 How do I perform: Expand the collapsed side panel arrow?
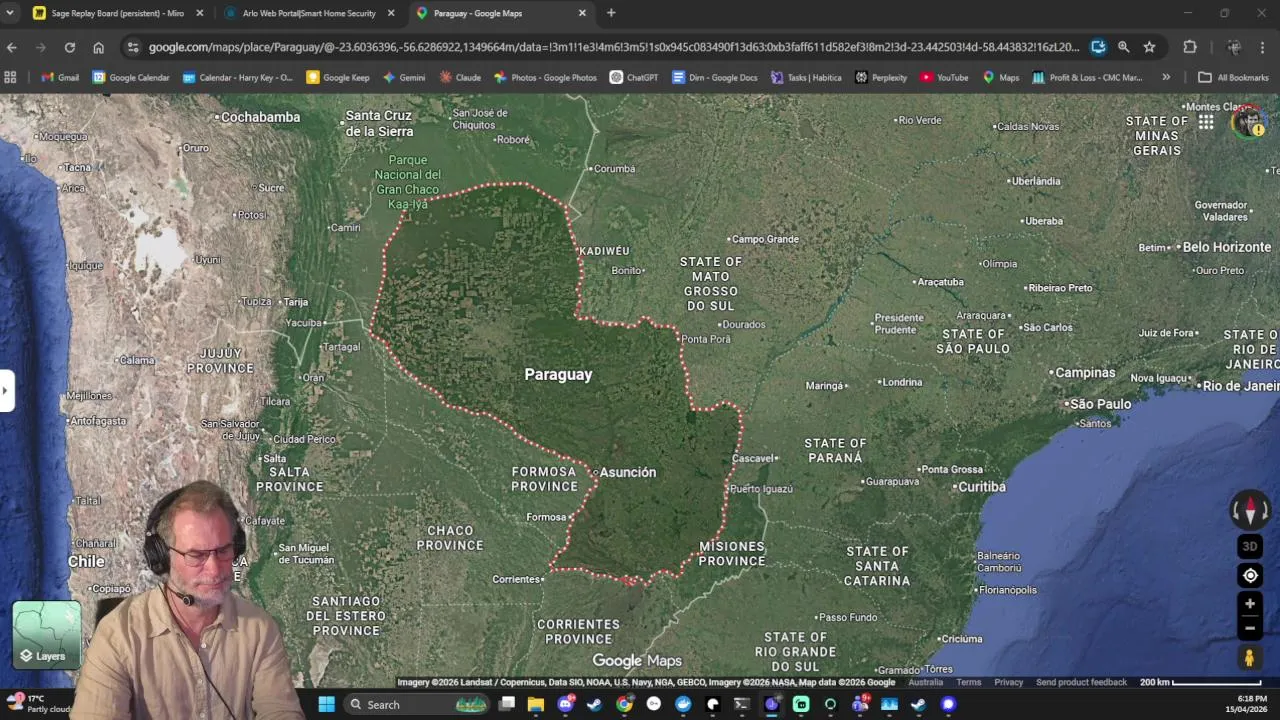(x=6, y=390)
